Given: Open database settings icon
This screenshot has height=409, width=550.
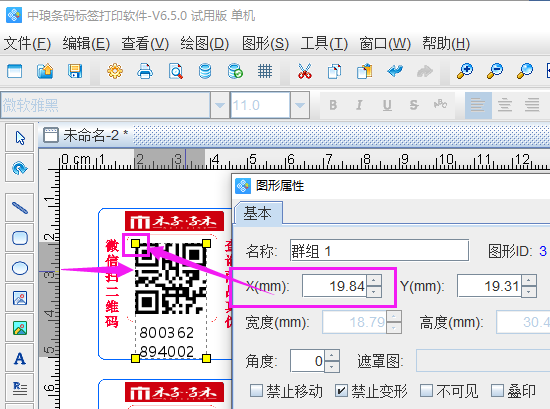Looking at the screenshot, I should (x=205, y=71).
